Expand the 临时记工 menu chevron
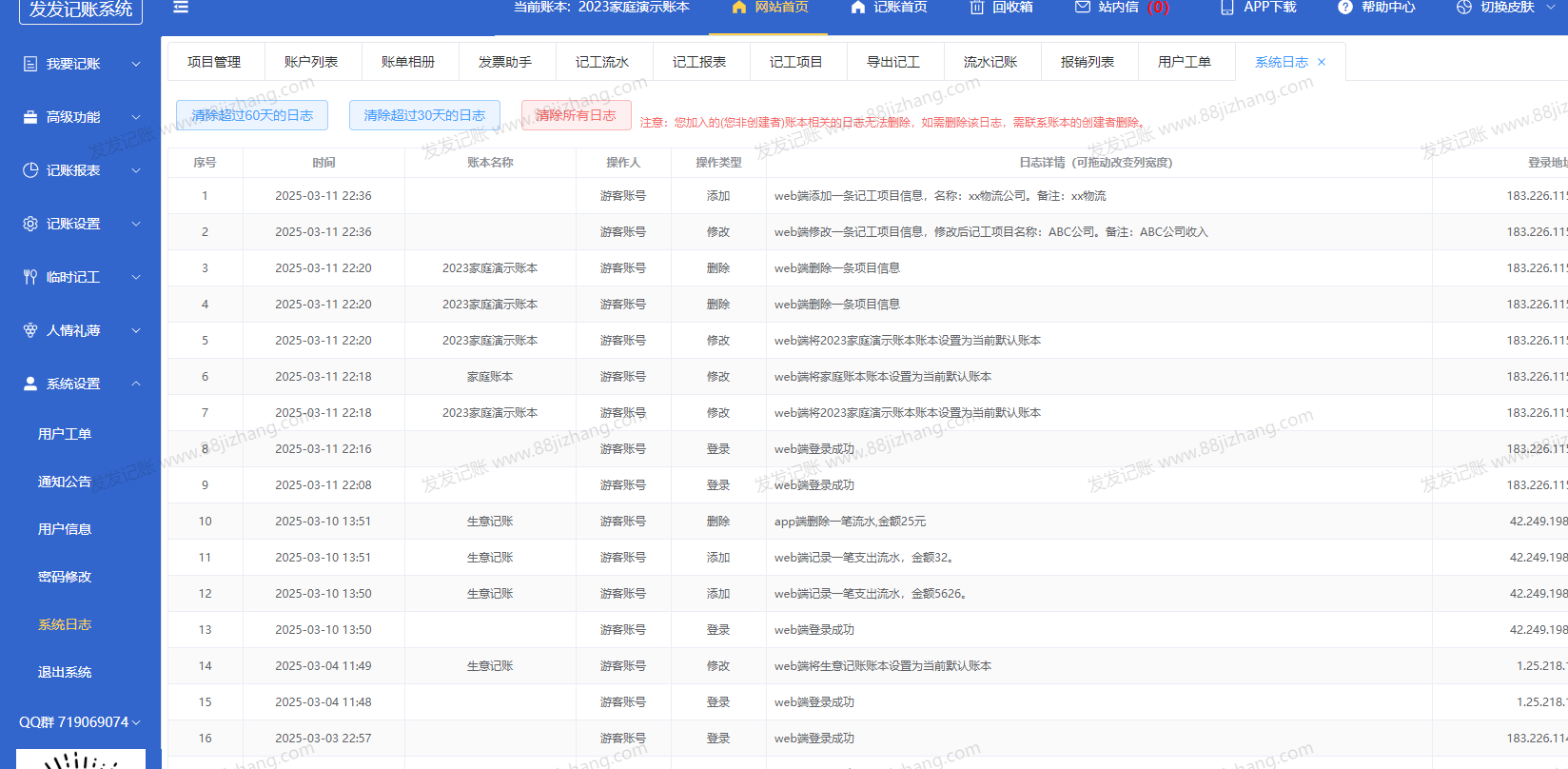 click(136, 277)
